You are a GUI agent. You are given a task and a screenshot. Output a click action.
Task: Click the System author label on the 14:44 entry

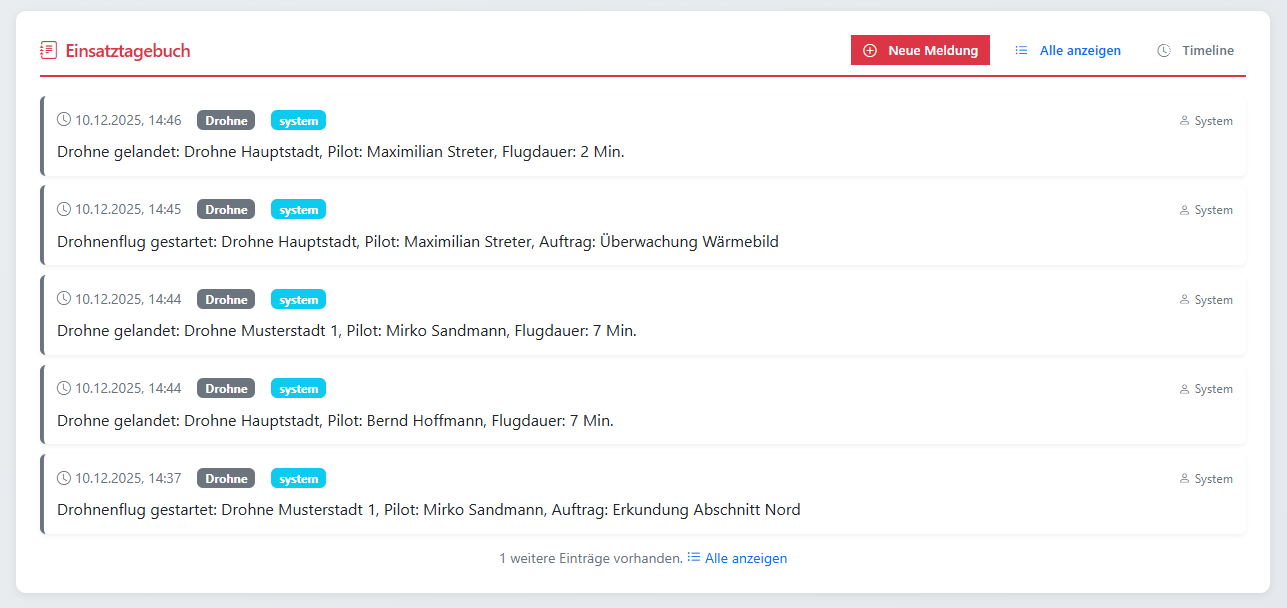pos(1213,299)
